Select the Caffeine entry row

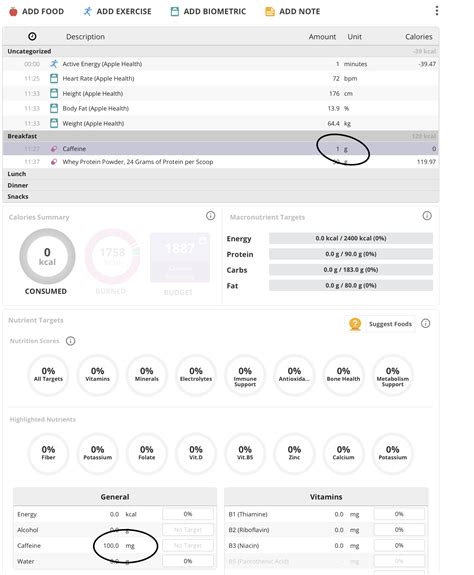point(221,149)
